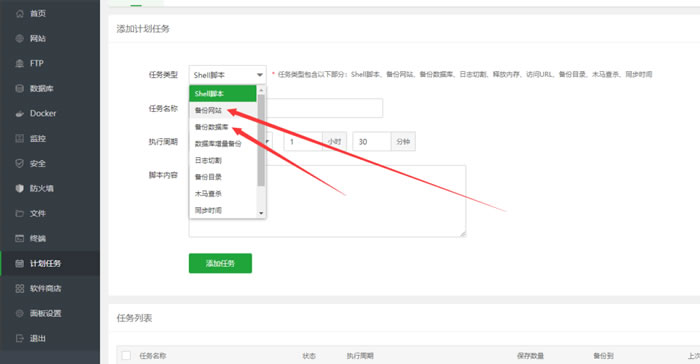Click the 分钟 input field showing 30
The width and height of the screenshot is (700, 364).
point(371,142)
